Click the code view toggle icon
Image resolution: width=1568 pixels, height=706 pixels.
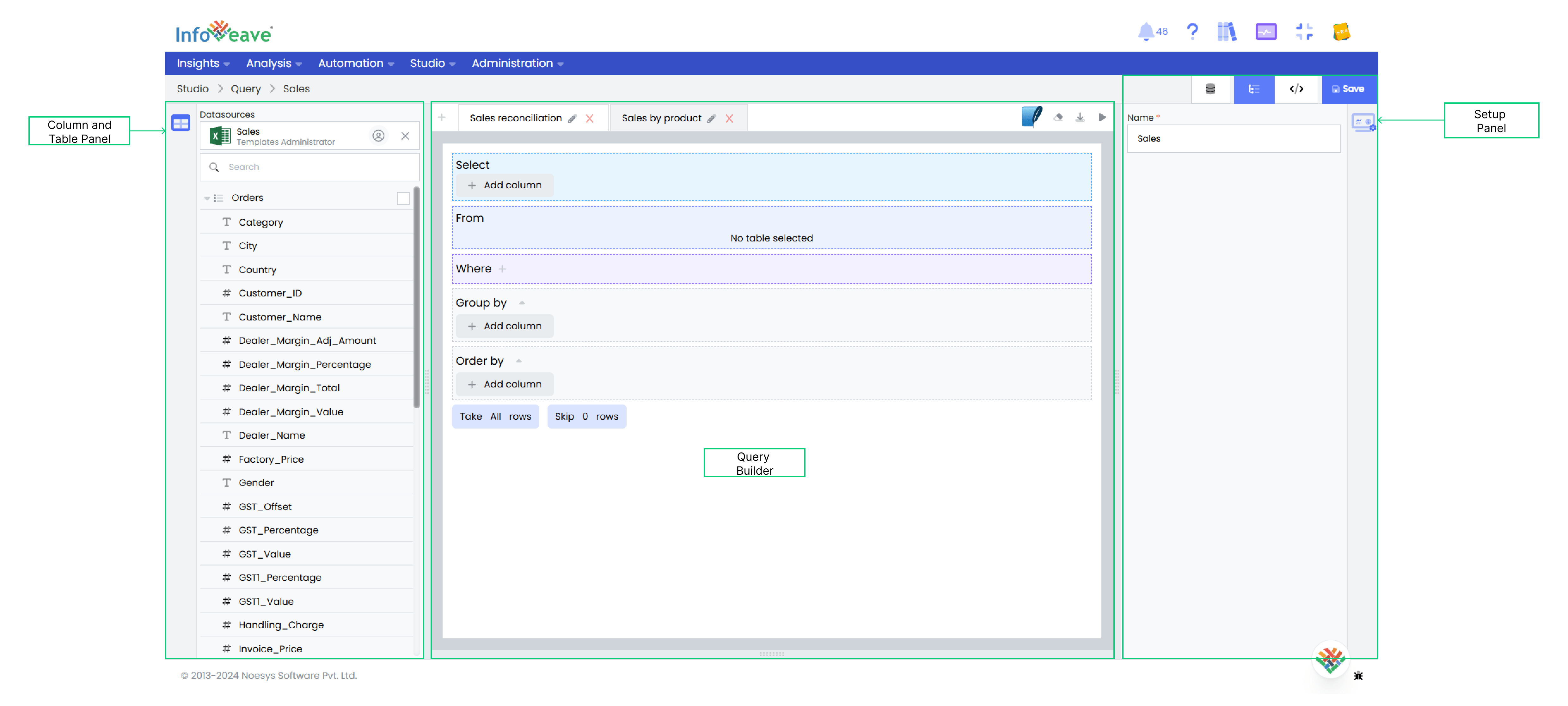pyautogui.click(x=1297, y=89)
